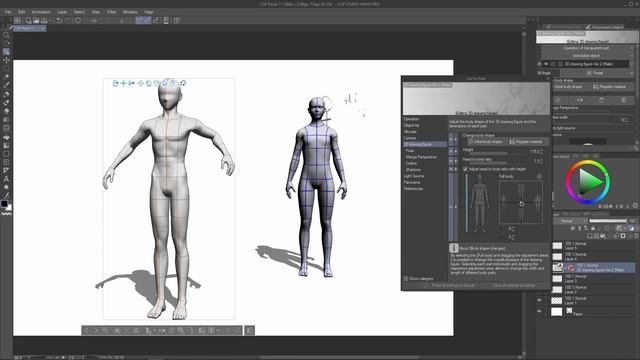Image resolution: width=640 pixels, height=360 pixels.
Task: Click the foreground black color chip in the toolbox
Action: pyautogui.click(x=4, y=203)
